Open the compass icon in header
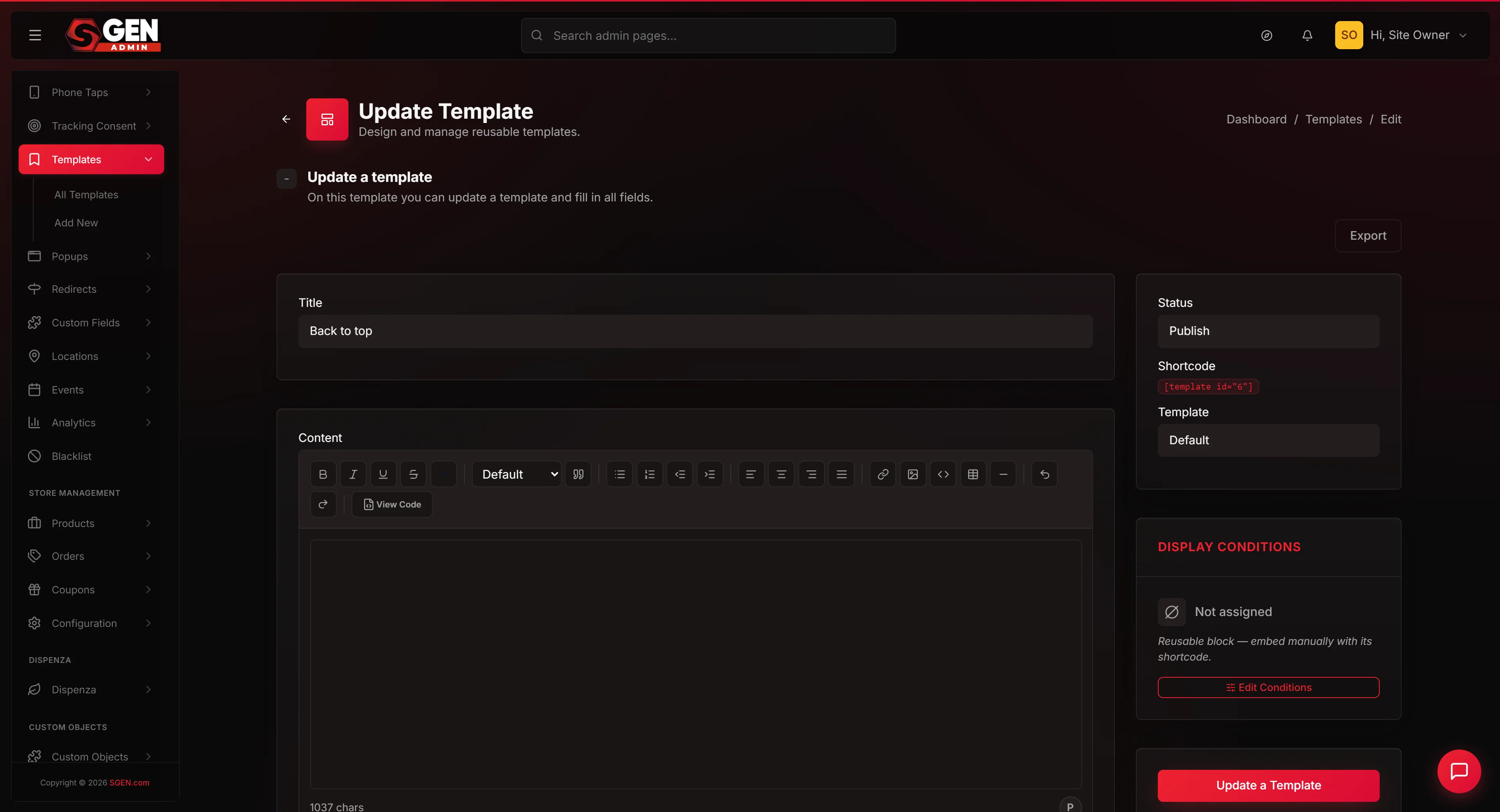Viewport: 1500px width, 812px height. [1266, 36]
